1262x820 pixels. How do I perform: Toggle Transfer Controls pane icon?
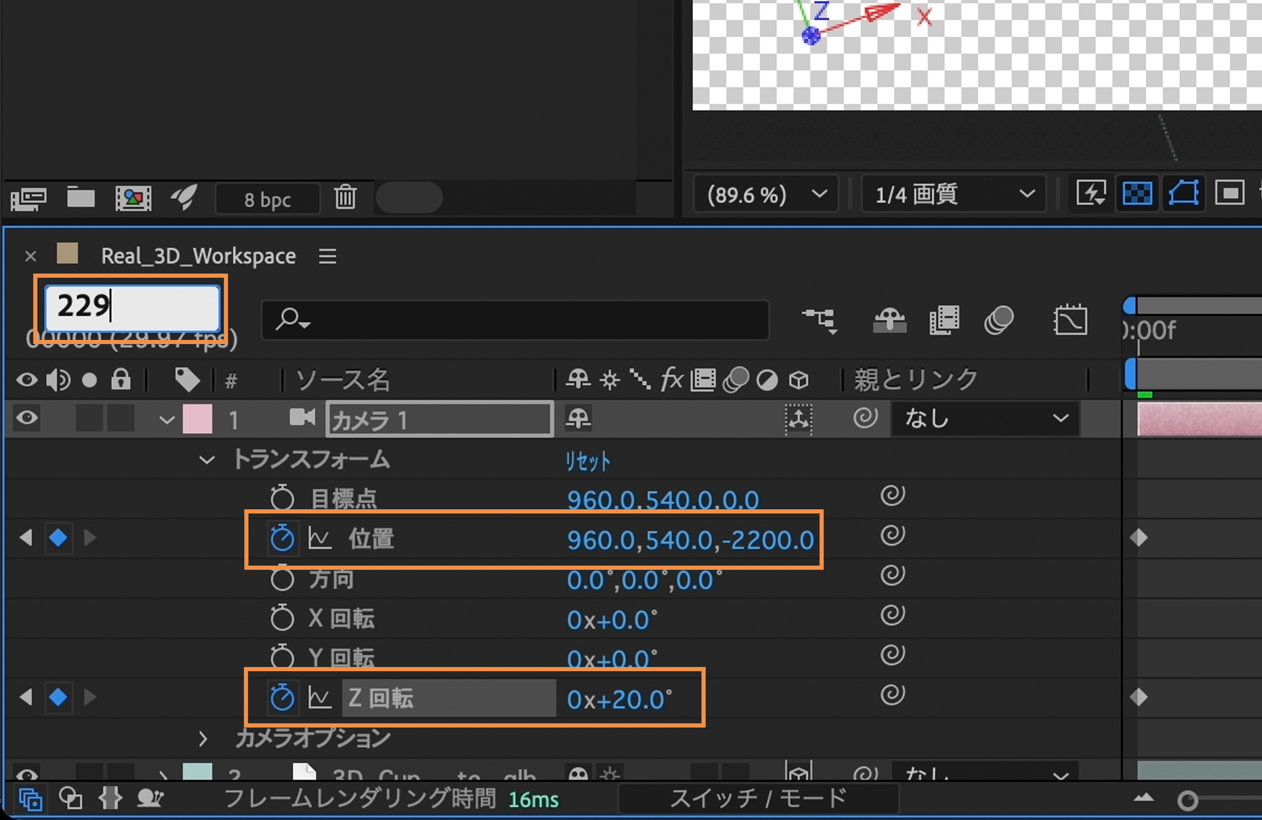(70, 798)
